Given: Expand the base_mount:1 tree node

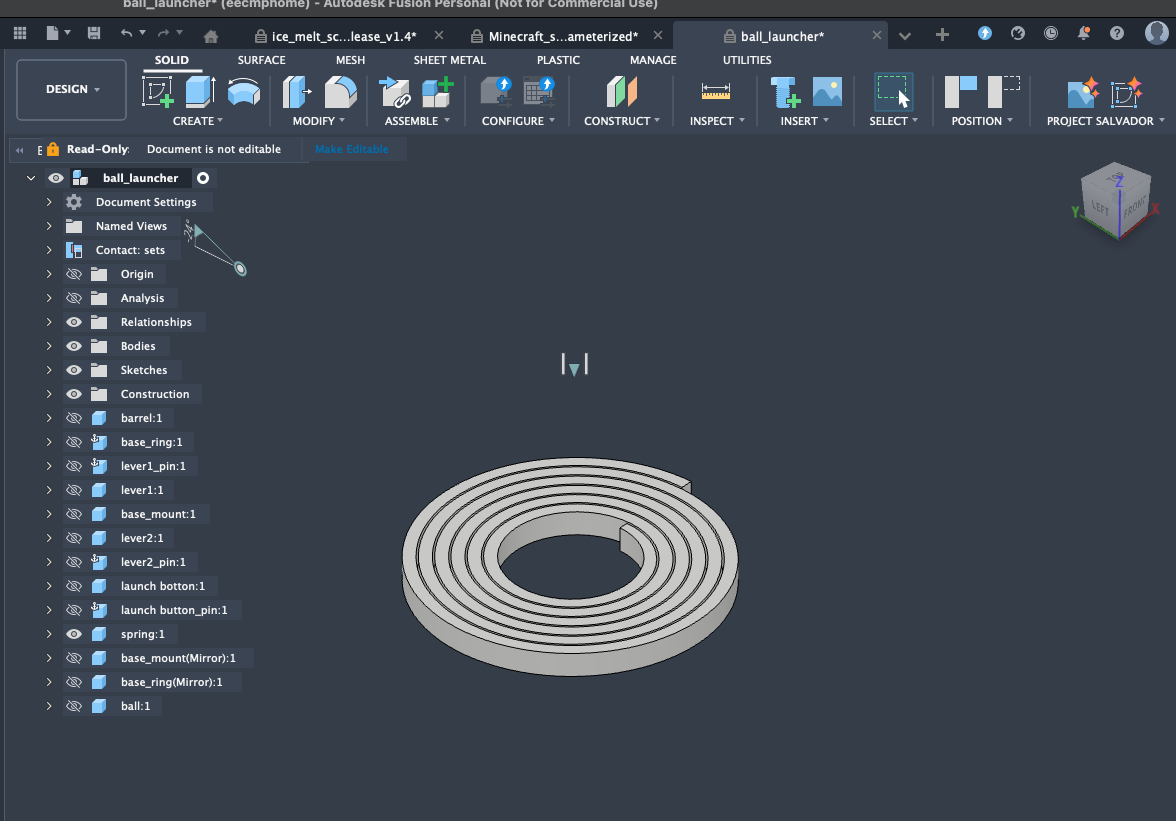Looking at the screenshot, I should click(x=49, y=514).
